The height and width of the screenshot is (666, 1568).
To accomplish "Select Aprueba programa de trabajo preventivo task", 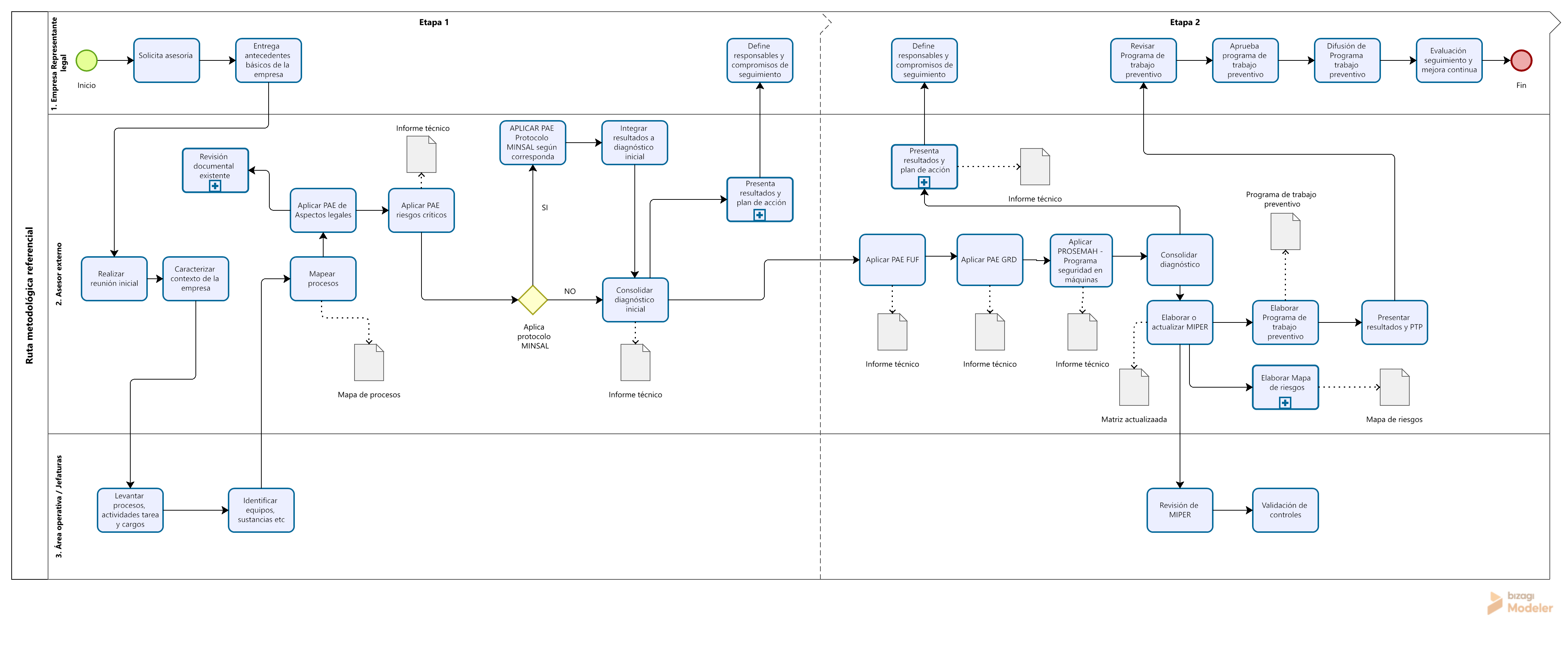I will [x=1246, y=60].
